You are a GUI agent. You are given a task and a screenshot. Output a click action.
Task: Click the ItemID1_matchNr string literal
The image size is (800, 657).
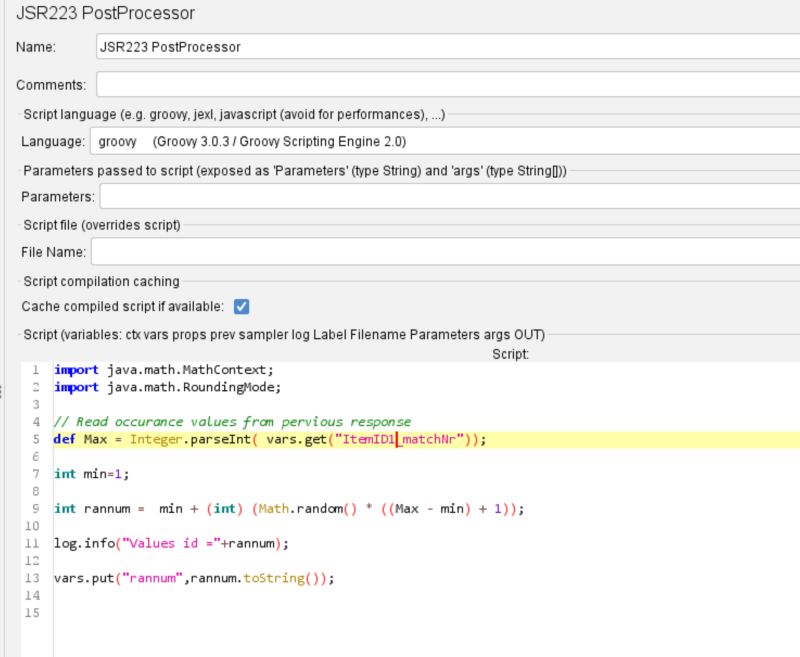400,438
